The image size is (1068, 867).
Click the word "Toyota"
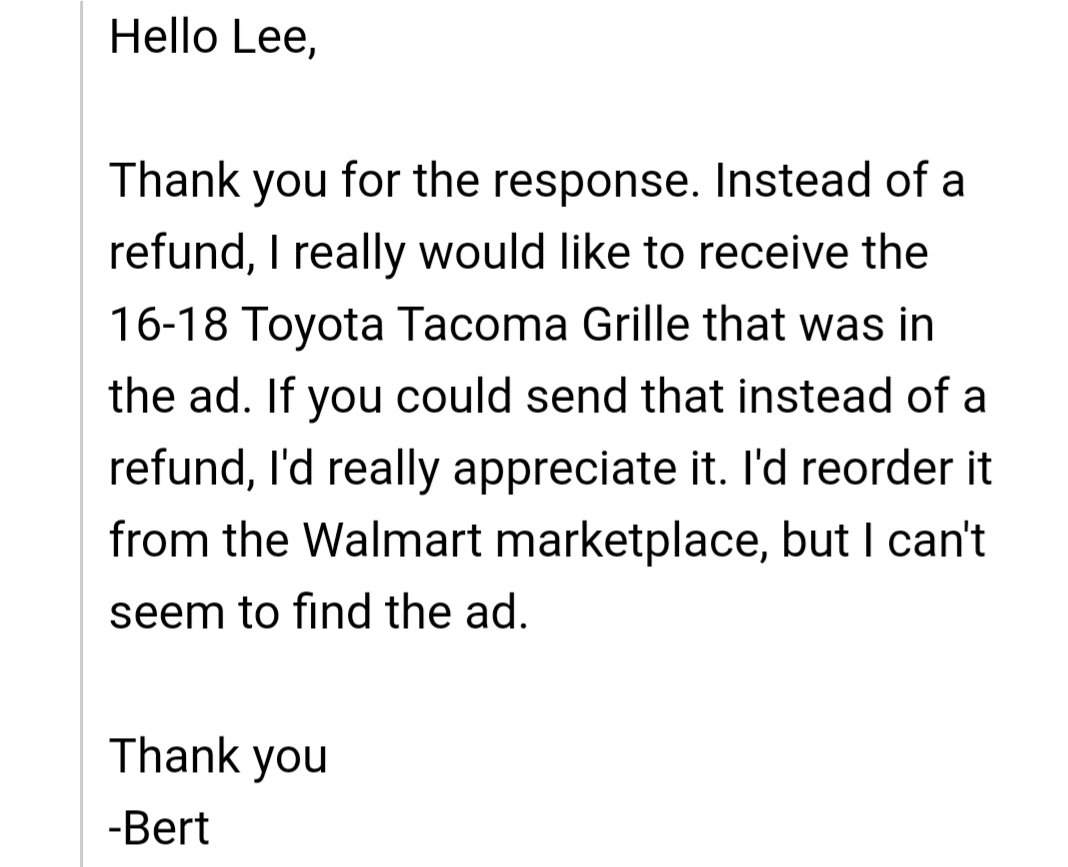(x=313, y=326)
